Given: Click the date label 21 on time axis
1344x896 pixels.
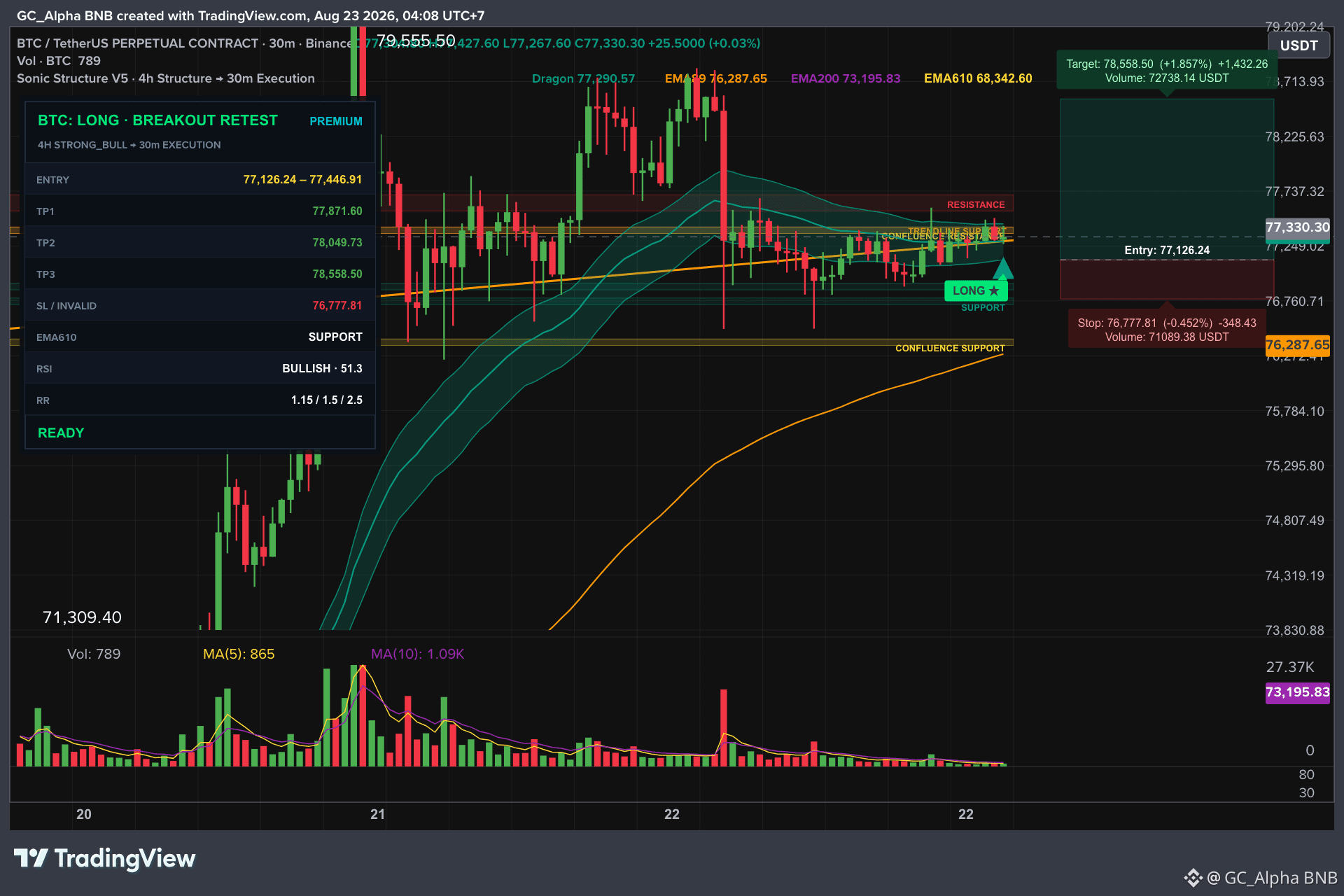Looking at the screenshot, I should point(378,814).
